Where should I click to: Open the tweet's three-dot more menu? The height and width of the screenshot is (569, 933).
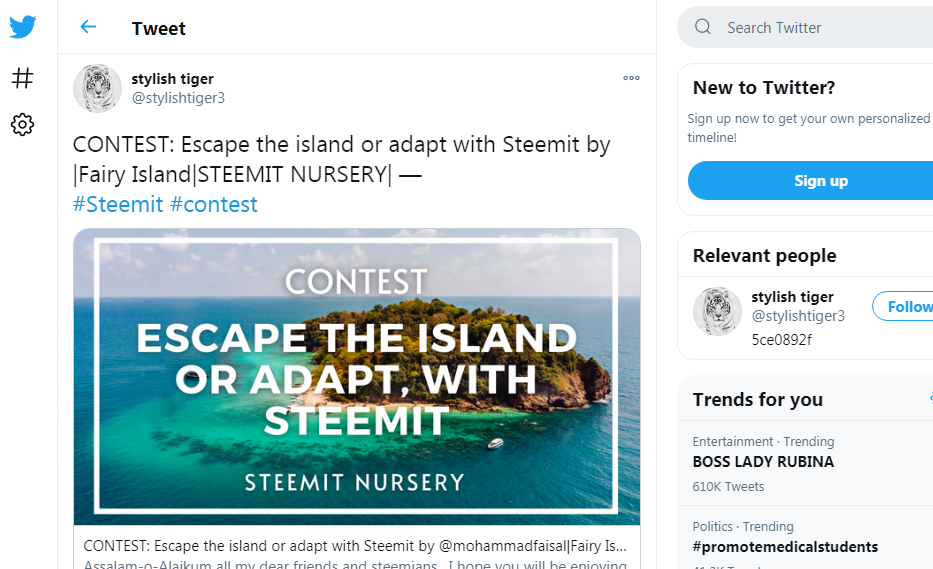click(x=631, y=78)
